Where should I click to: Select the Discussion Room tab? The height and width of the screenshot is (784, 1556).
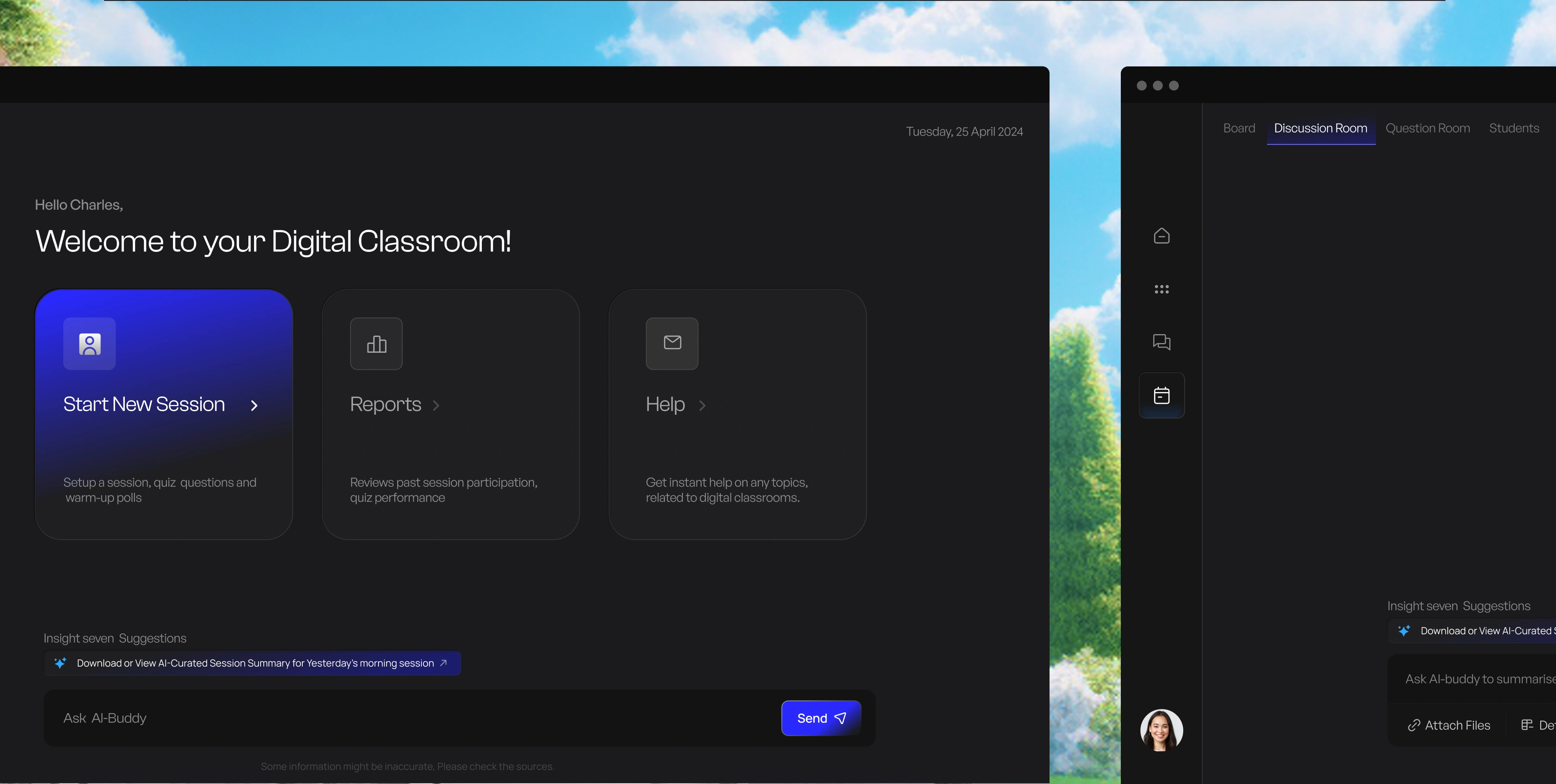1321,128
